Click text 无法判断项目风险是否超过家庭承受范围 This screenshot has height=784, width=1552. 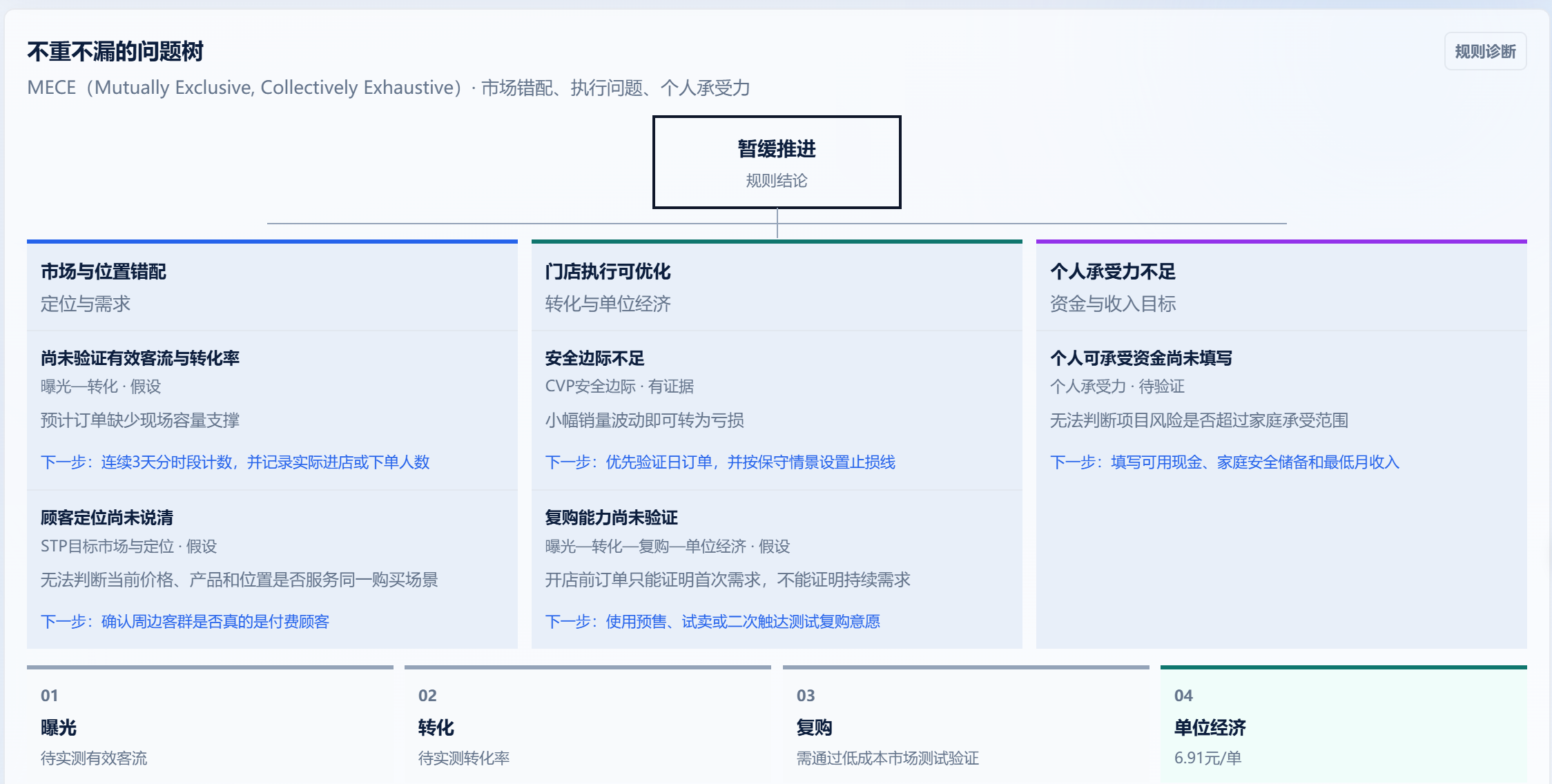coord(1199,420)
